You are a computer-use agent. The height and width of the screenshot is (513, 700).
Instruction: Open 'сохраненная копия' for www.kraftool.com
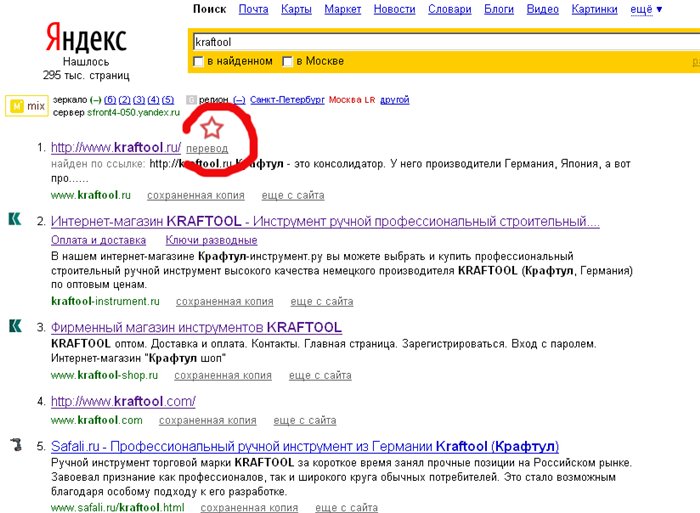[208, 420]
